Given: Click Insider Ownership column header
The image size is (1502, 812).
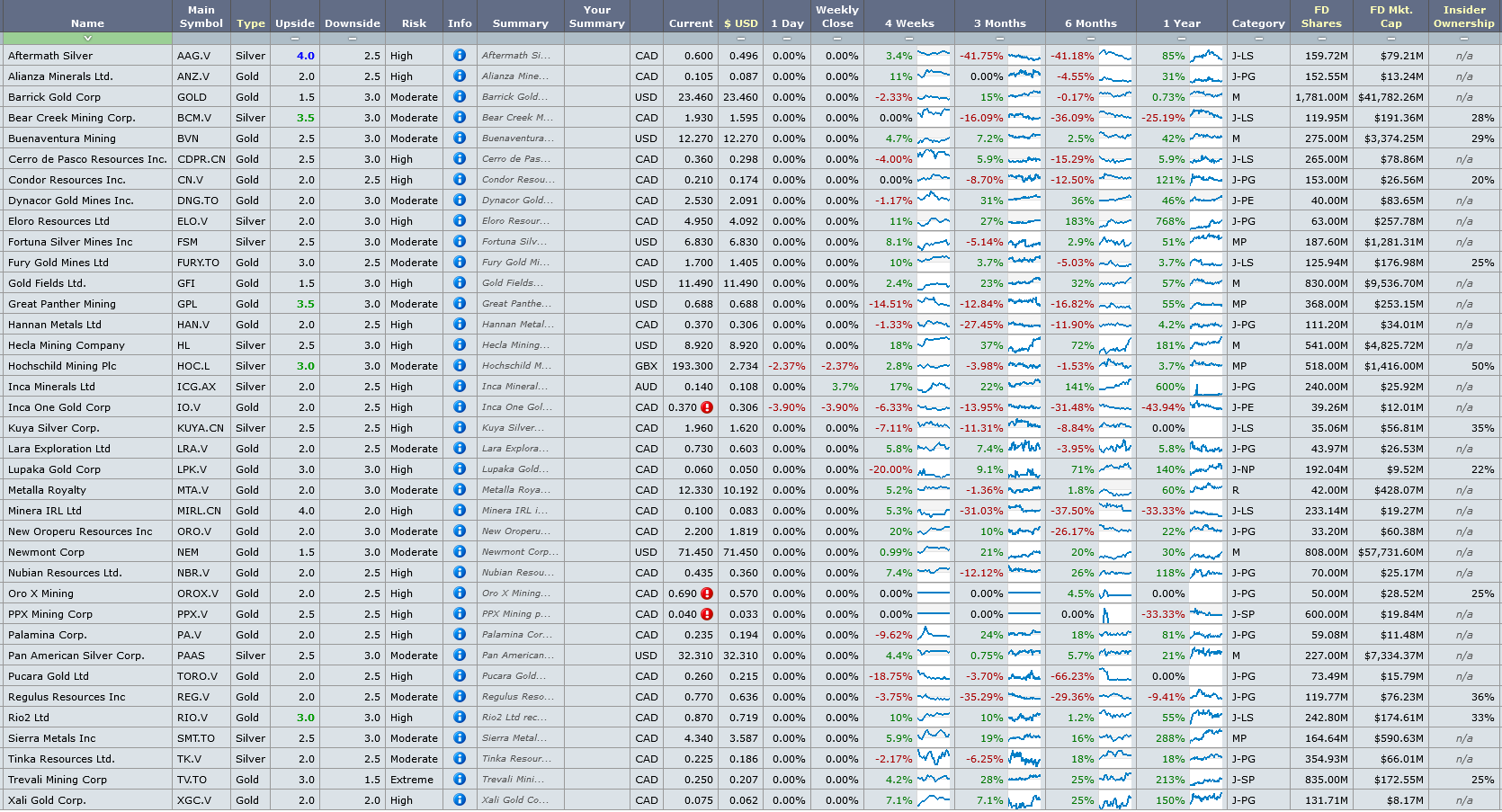Looking at the screenshot, I should point(1464,16).
